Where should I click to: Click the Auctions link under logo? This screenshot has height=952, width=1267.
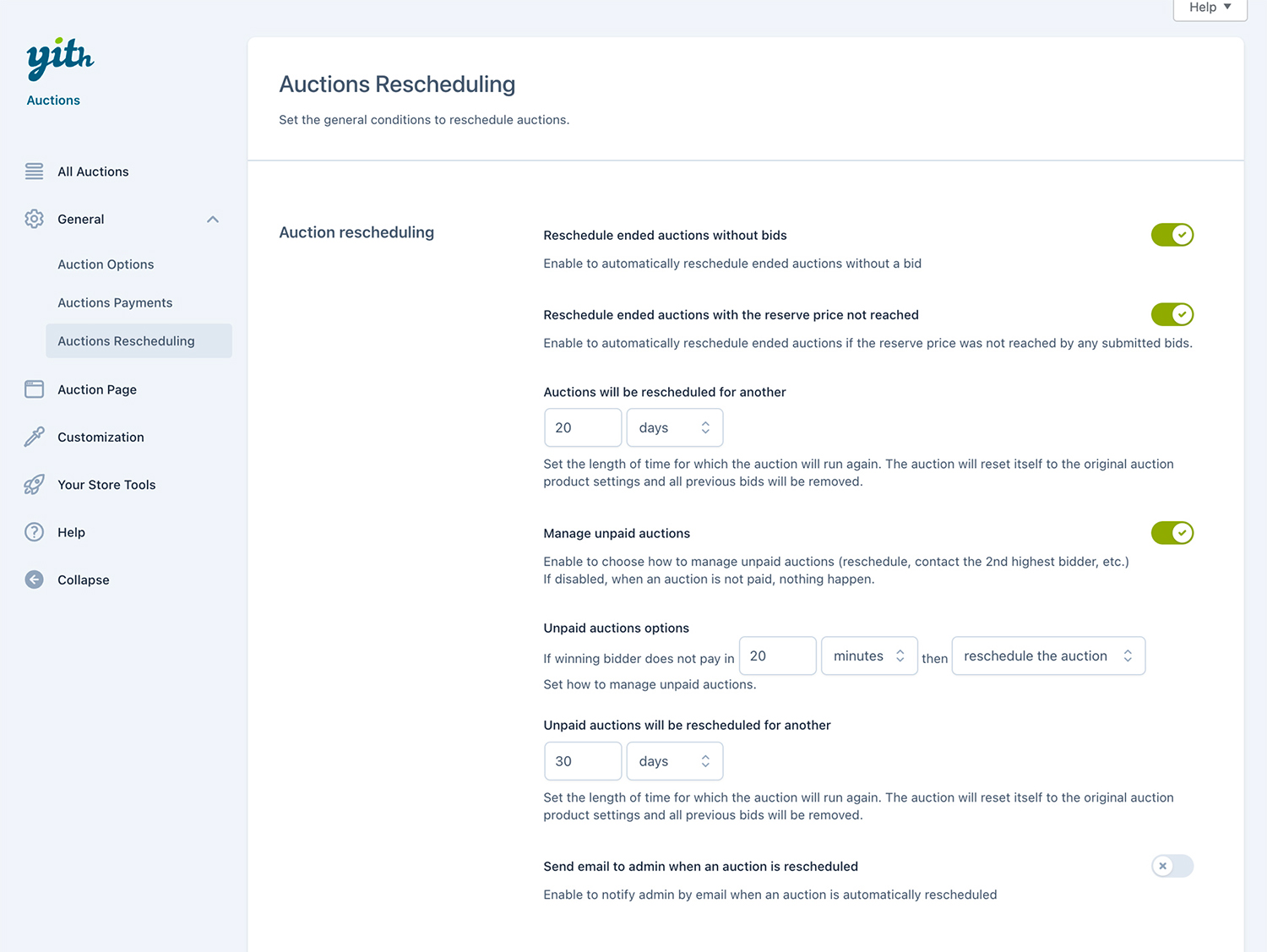(x=53, y=101)
